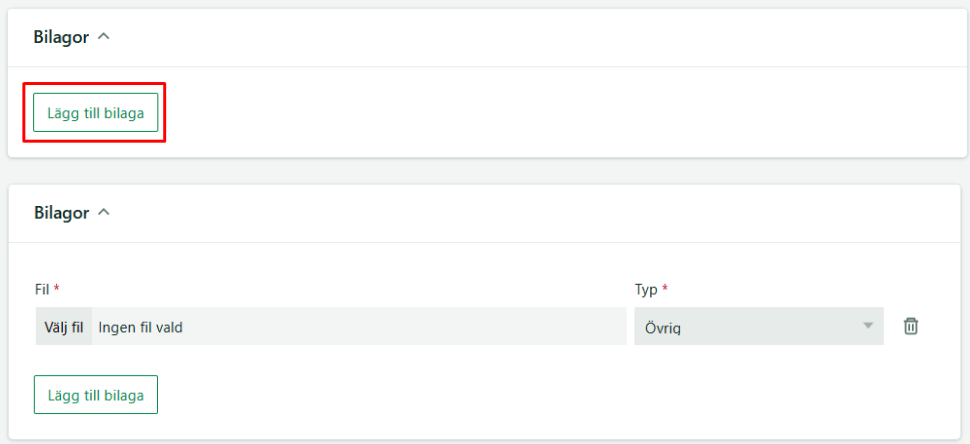Collapse the second Bilagor section chevron
Image resolution: width=970 pixels, height=444 pixels.
click(x=104, y=213)
